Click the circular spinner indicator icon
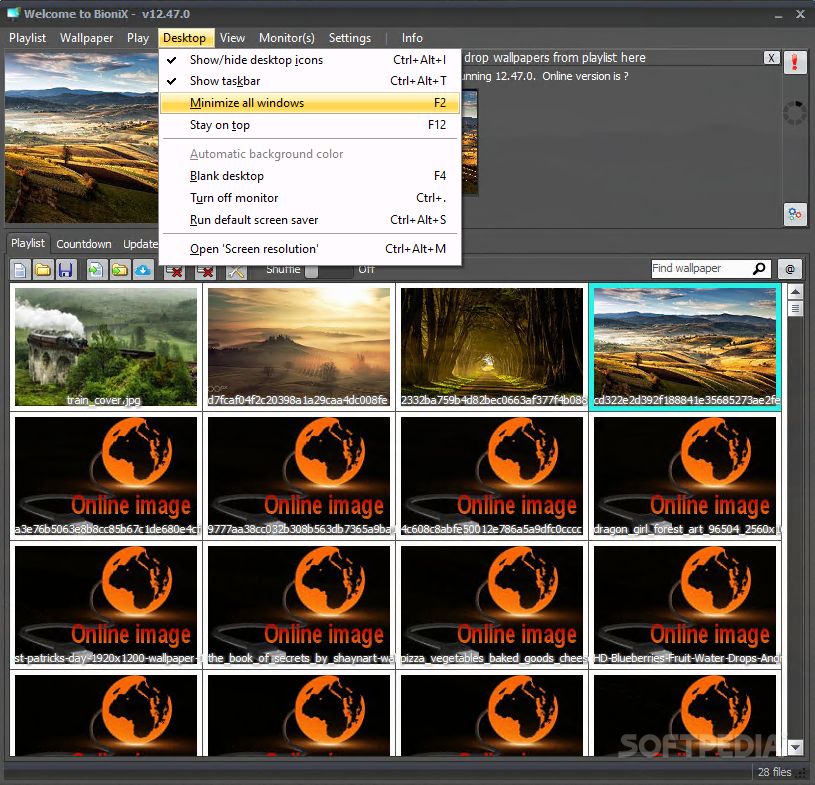The height and width of the screenshot is (785, 815). pyautogui.click(x=795, y=112)
